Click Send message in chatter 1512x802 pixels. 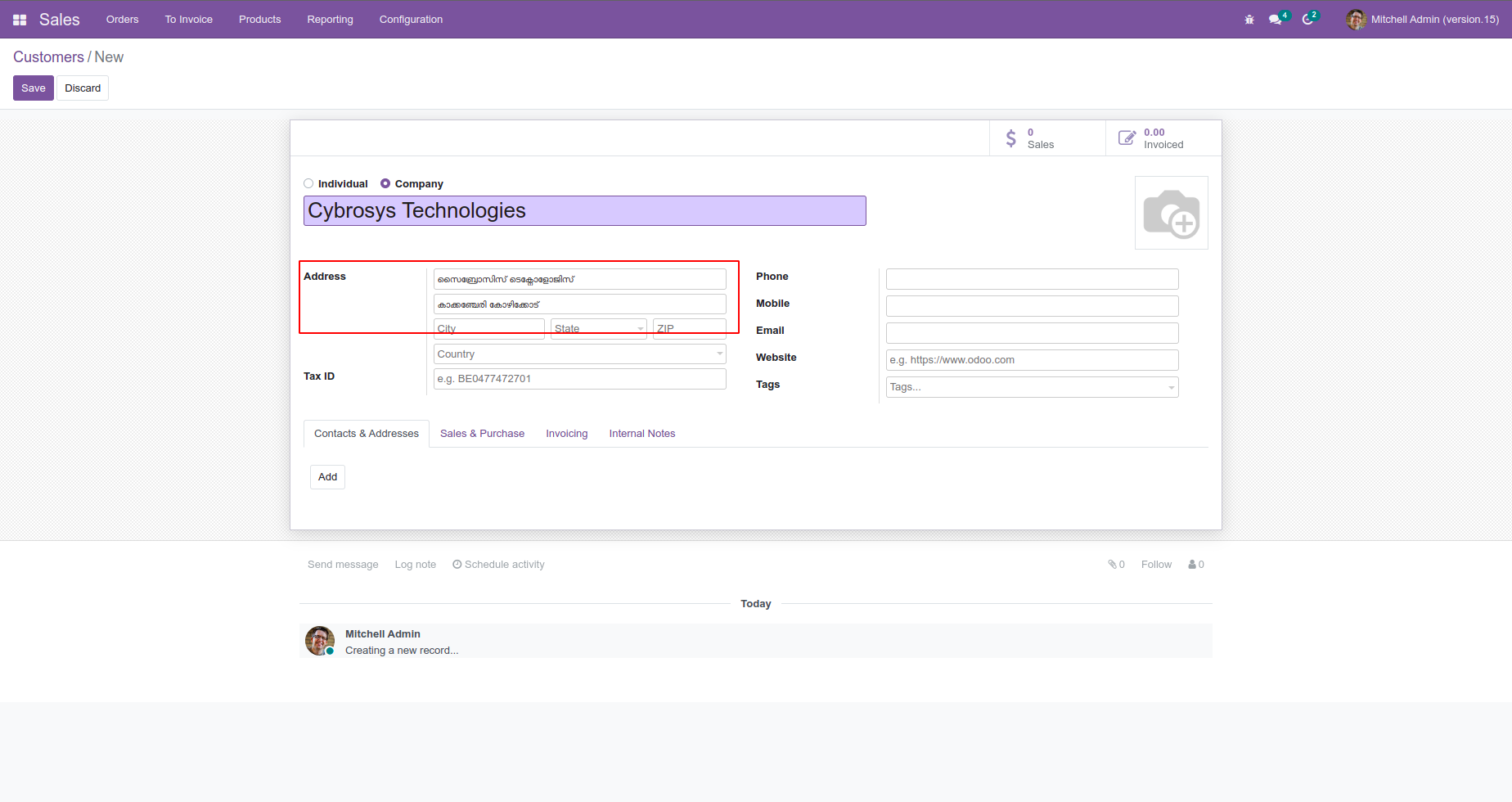click(x=343, y=565)
